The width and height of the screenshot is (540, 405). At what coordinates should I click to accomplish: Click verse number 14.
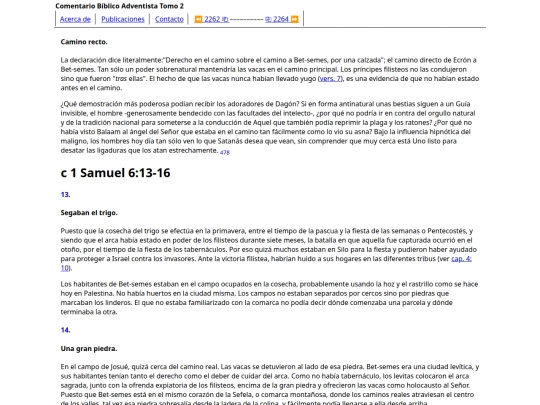click(x=65, y=330)
